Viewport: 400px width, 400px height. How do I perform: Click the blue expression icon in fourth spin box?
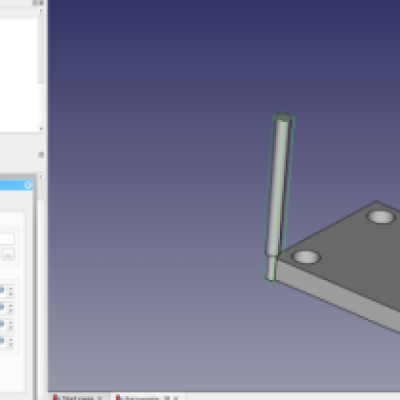coord(2,340)
